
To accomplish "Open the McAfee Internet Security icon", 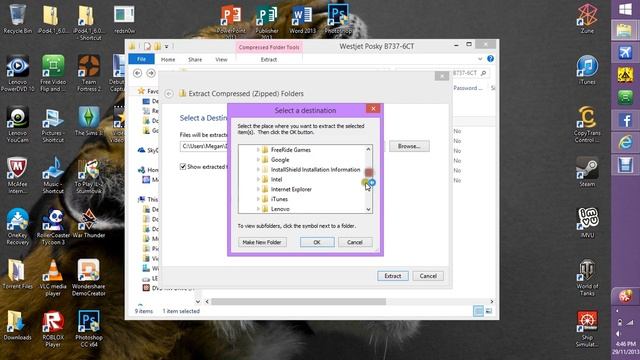I will click(17, 175).
